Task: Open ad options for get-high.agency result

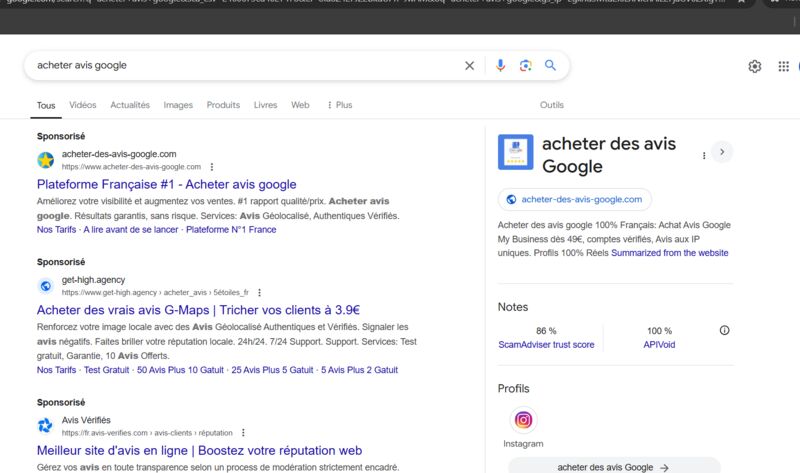Action: 259,292
